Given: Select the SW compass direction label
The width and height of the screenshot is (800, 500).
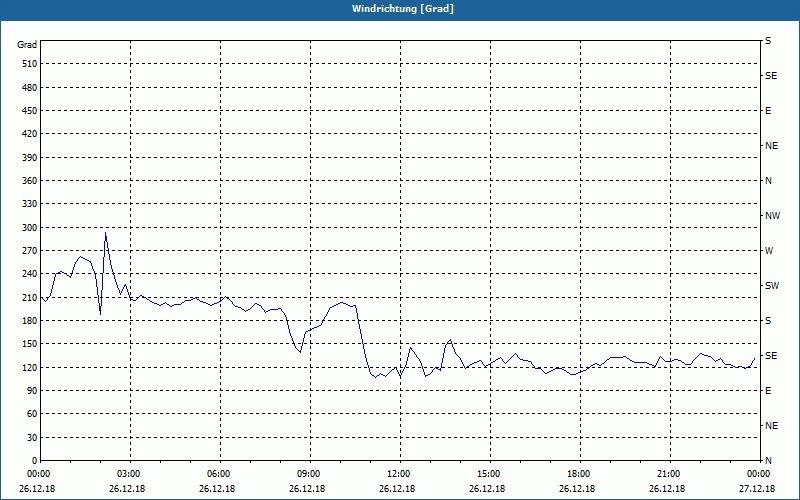Looking at the screenshot, I should coord(772,286).
